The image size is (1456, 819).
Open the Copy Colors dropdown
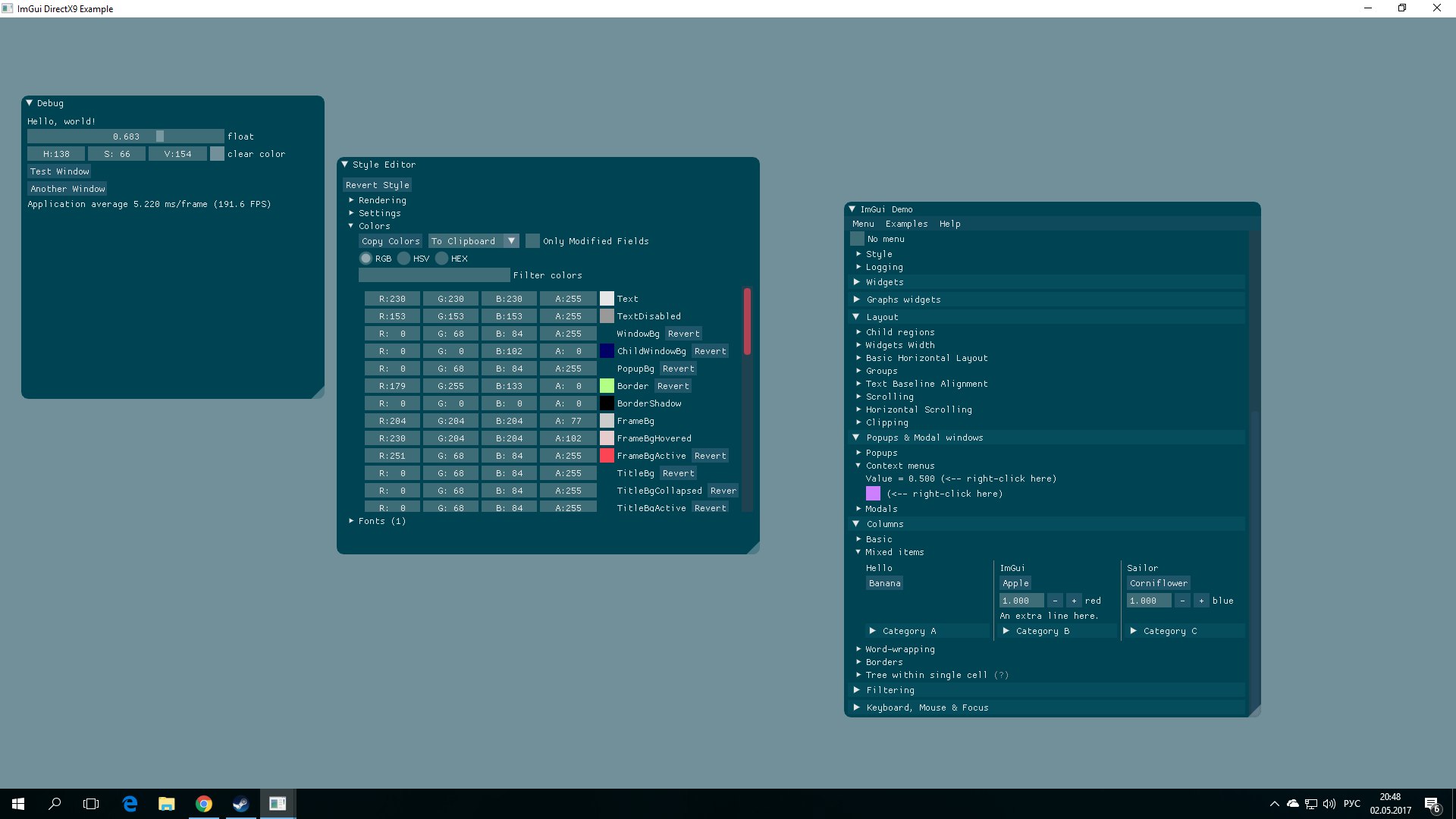click(510, 240)
